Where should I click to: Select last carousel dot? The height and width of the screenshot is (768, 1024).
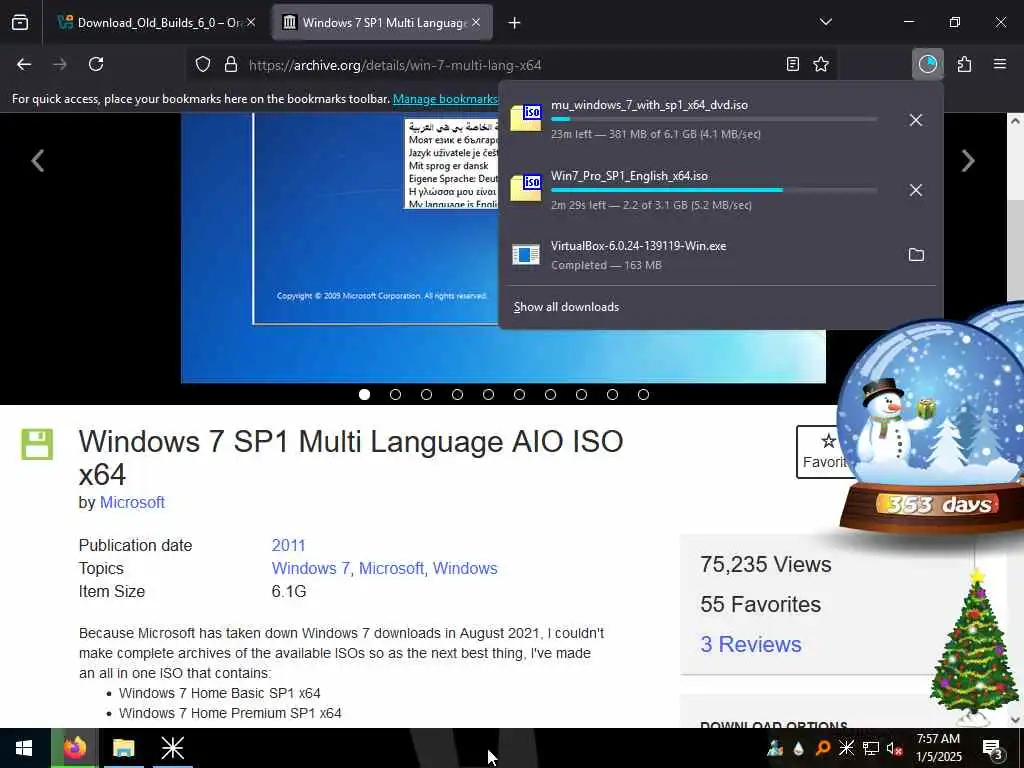(643, 394)
